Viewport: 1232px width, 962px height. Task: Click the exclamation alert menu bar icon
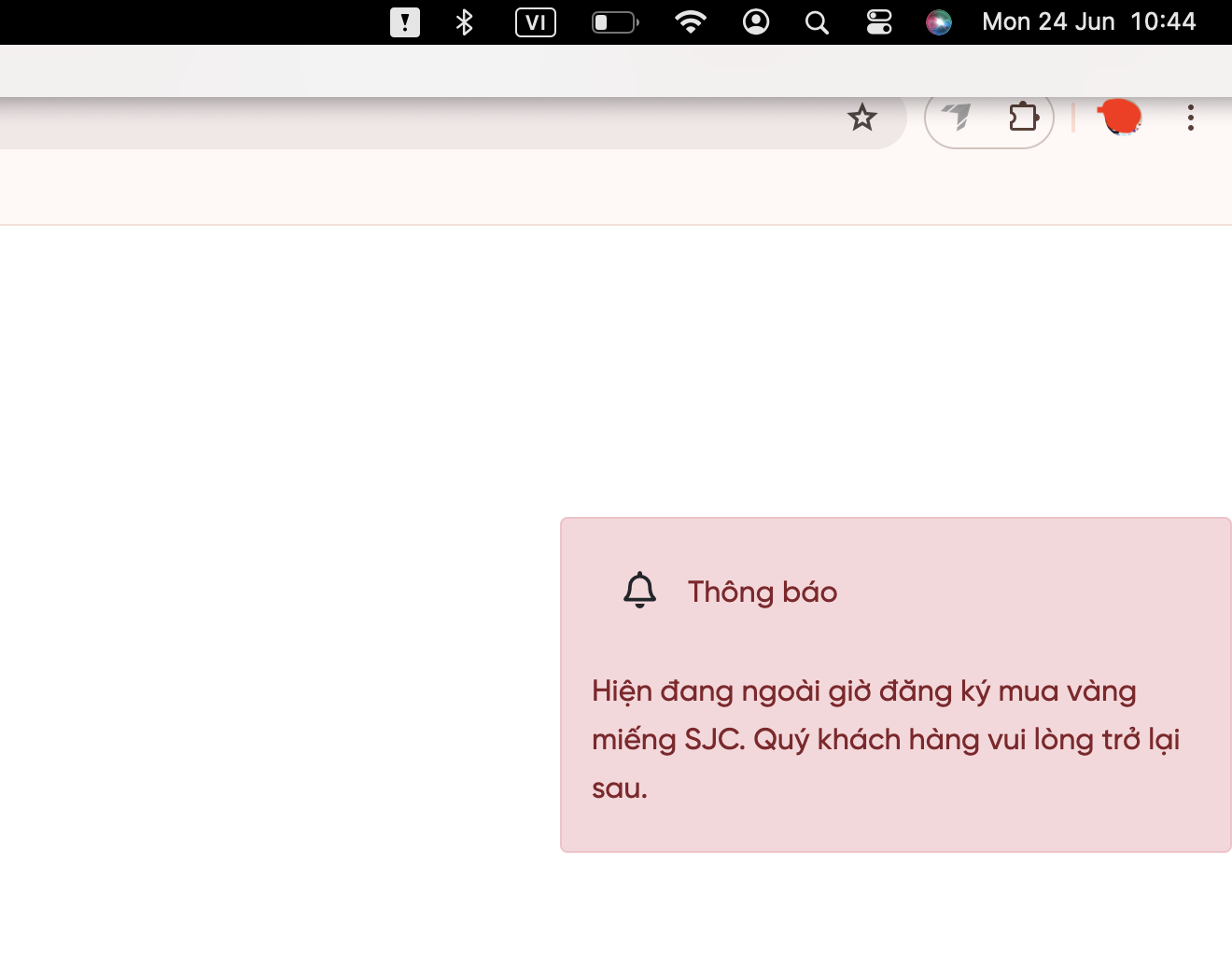coord(404,22)
